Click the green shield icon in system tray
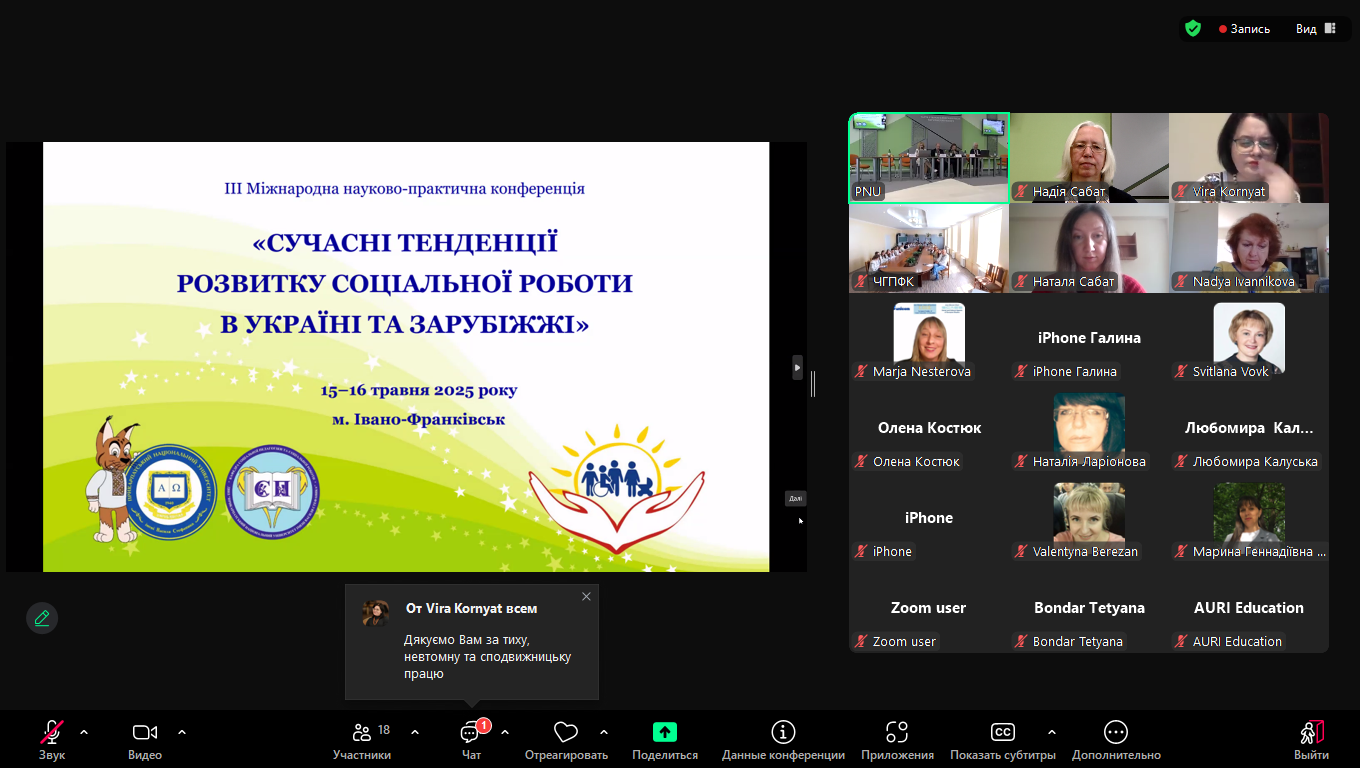Image resolution: width=1360 pixels, height=768 pixels. pyautogui.click(x=1193, y=29)
